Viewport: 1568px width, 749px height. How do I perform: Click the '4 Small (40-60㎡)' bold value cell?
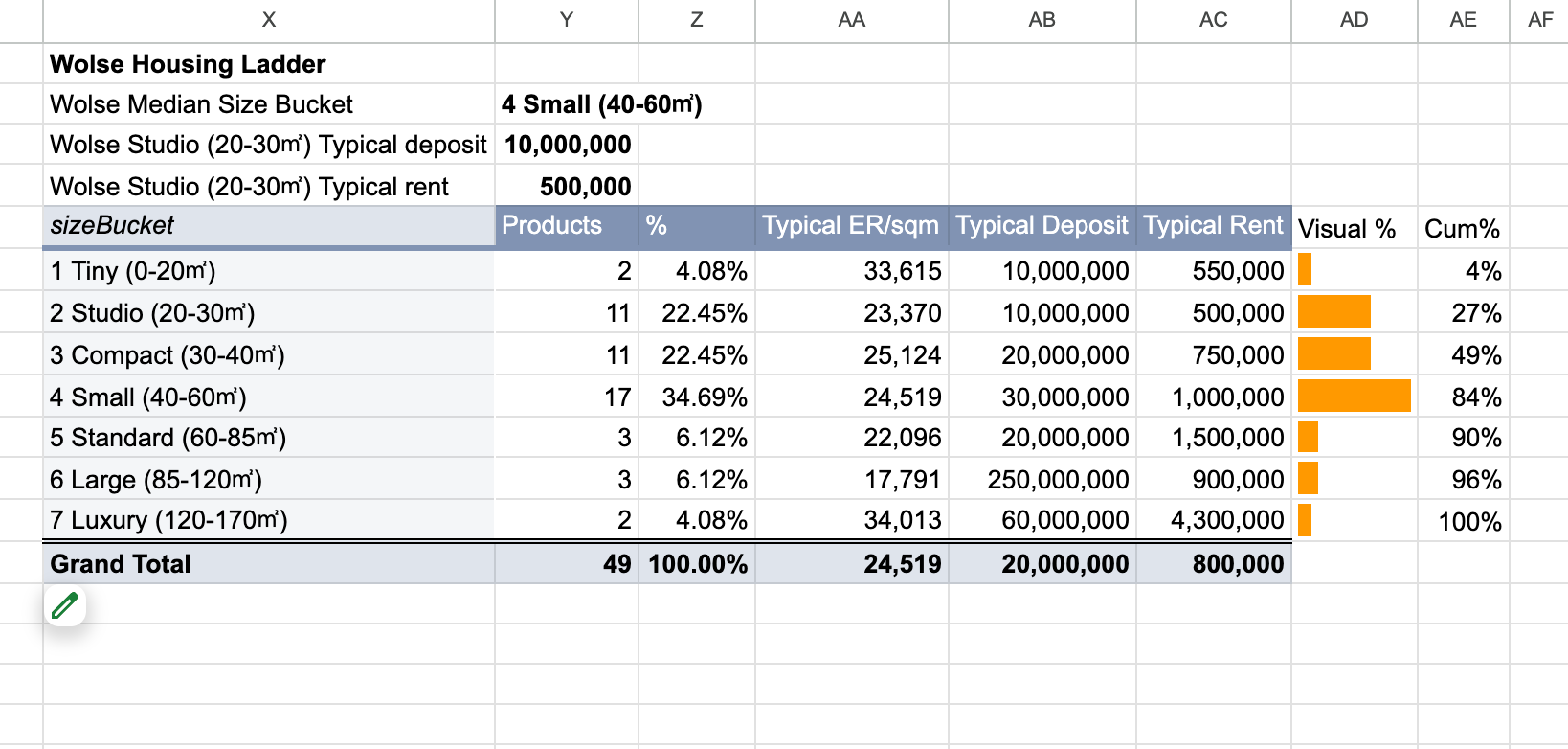click(x=602, y=104)
